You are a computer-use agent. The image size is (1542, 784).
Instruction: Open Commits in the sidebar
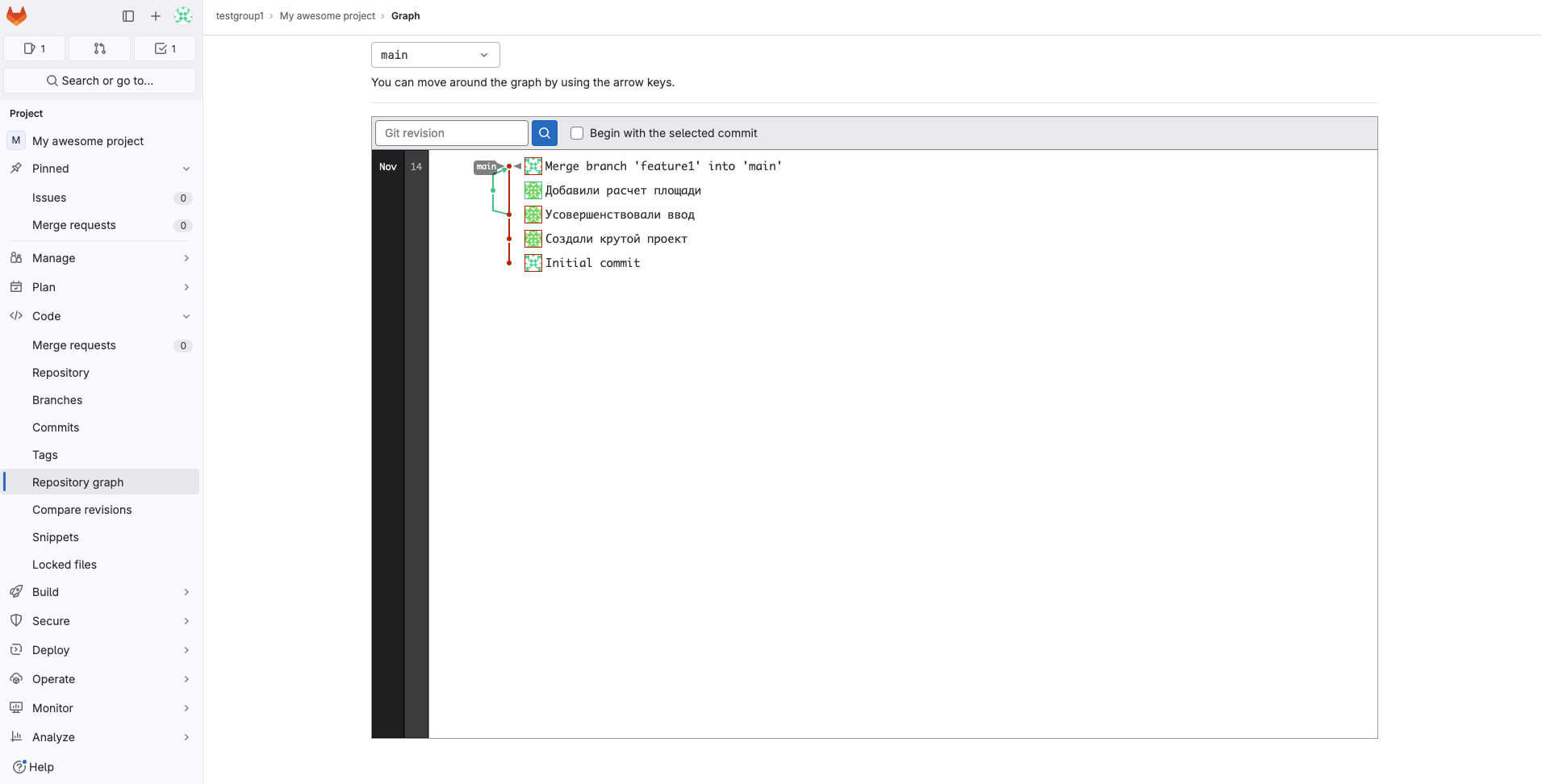click(56, 427)
